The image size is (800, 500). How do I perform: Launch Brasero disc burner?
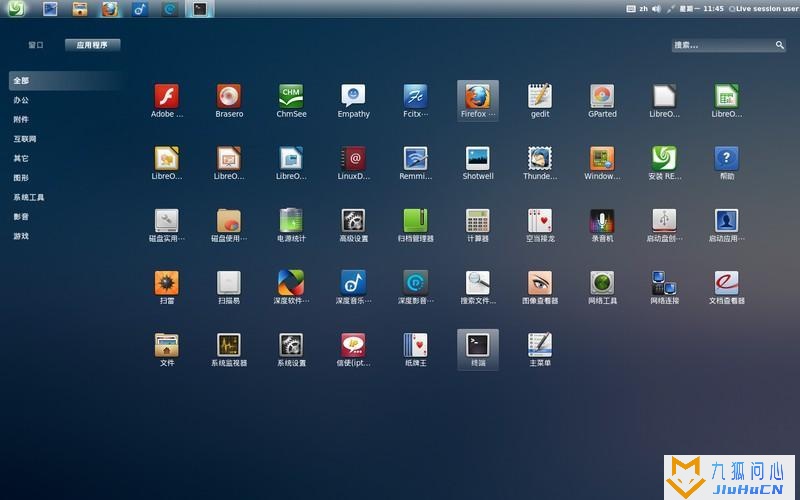(x=229, y=101)
